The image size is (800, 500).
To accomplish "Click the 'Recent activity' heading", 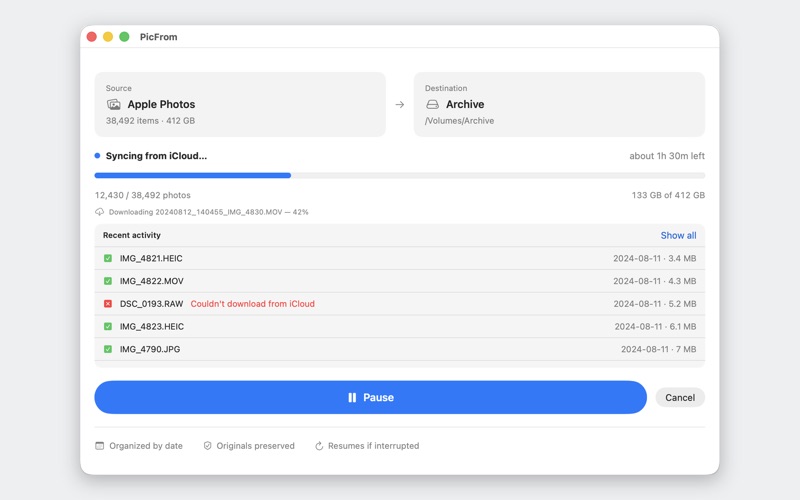I will point(132,235).
